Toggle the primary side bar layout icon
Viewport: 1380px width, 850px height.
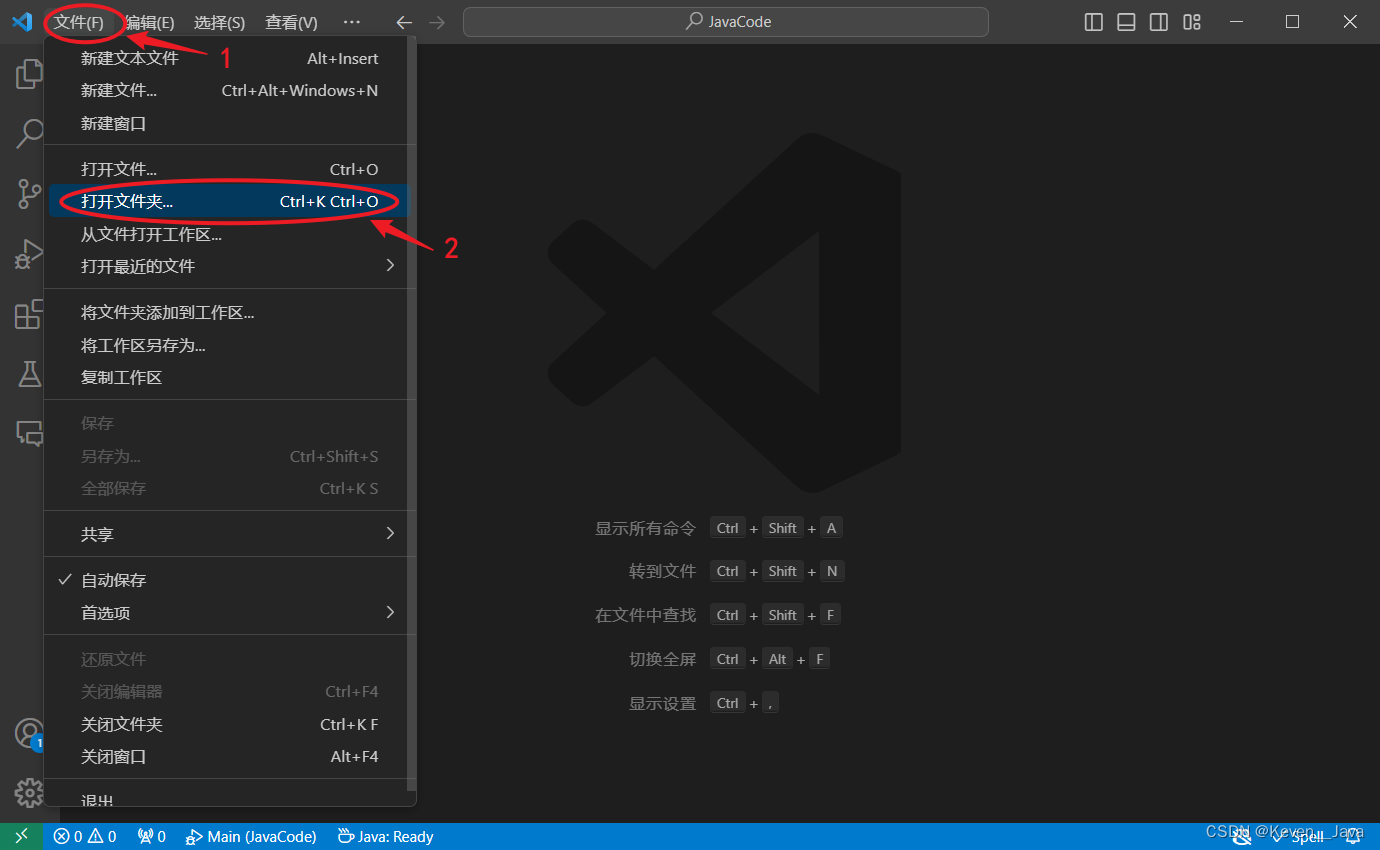[x=1094, y=22]
